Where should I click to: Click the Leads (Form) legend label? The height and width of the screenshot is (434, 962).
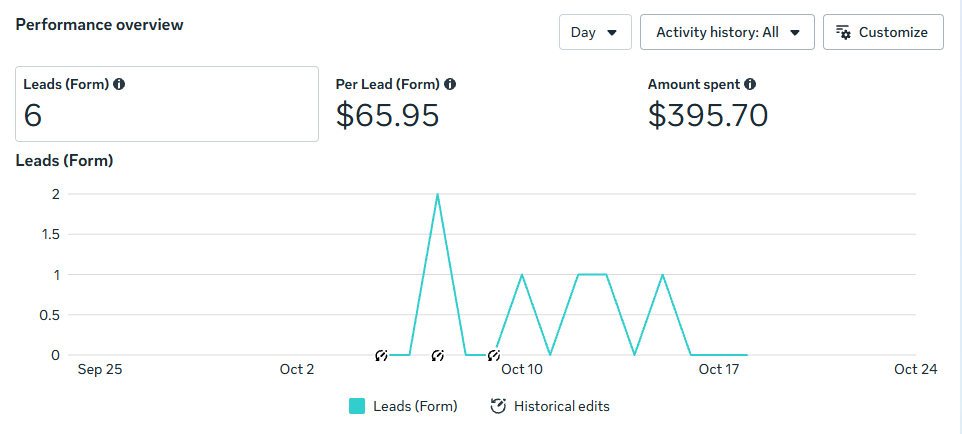coord(415,406)
